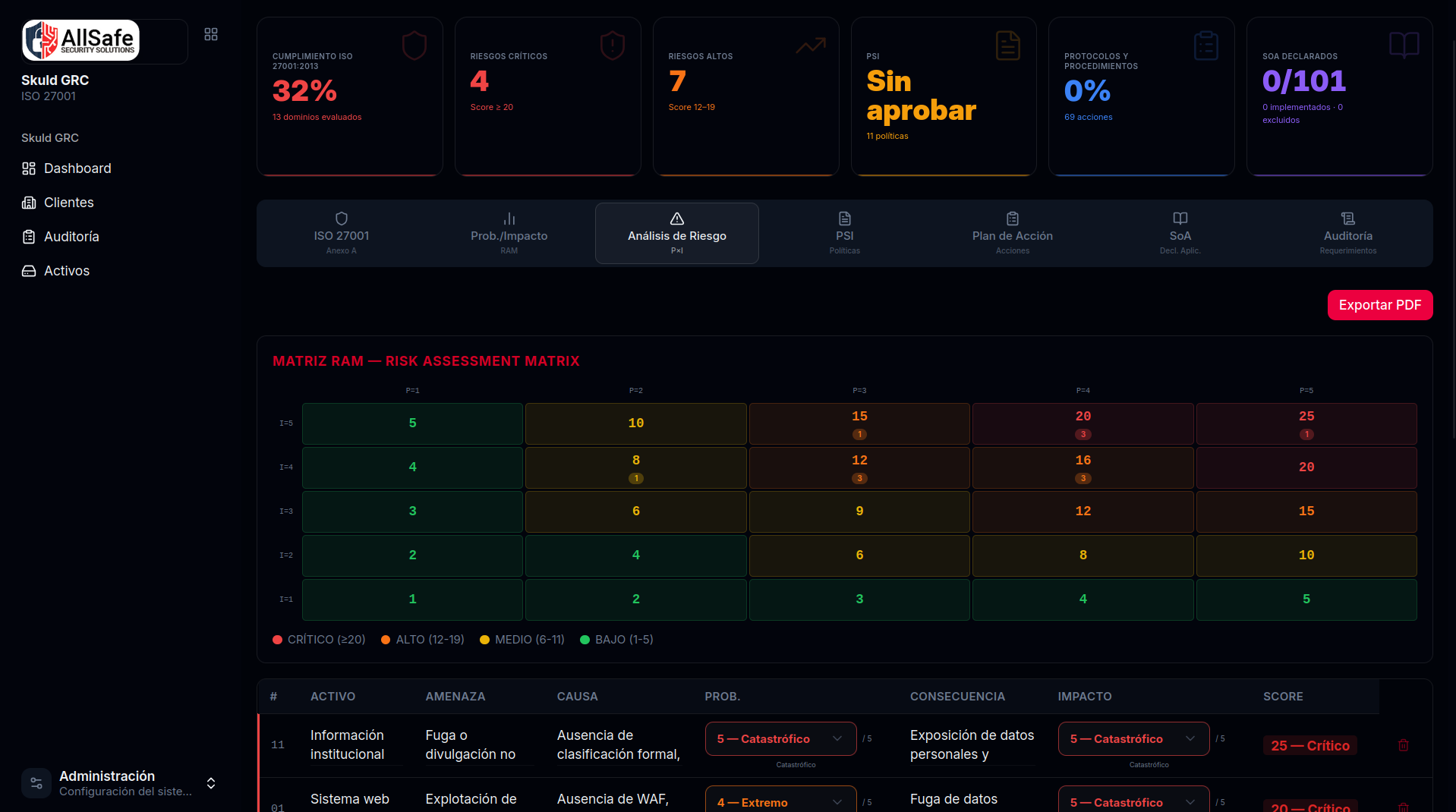Click matrix cell 20 at I=5 P=4
Viewport: 1456px width, 812px height.
[x=1083, y=423]
